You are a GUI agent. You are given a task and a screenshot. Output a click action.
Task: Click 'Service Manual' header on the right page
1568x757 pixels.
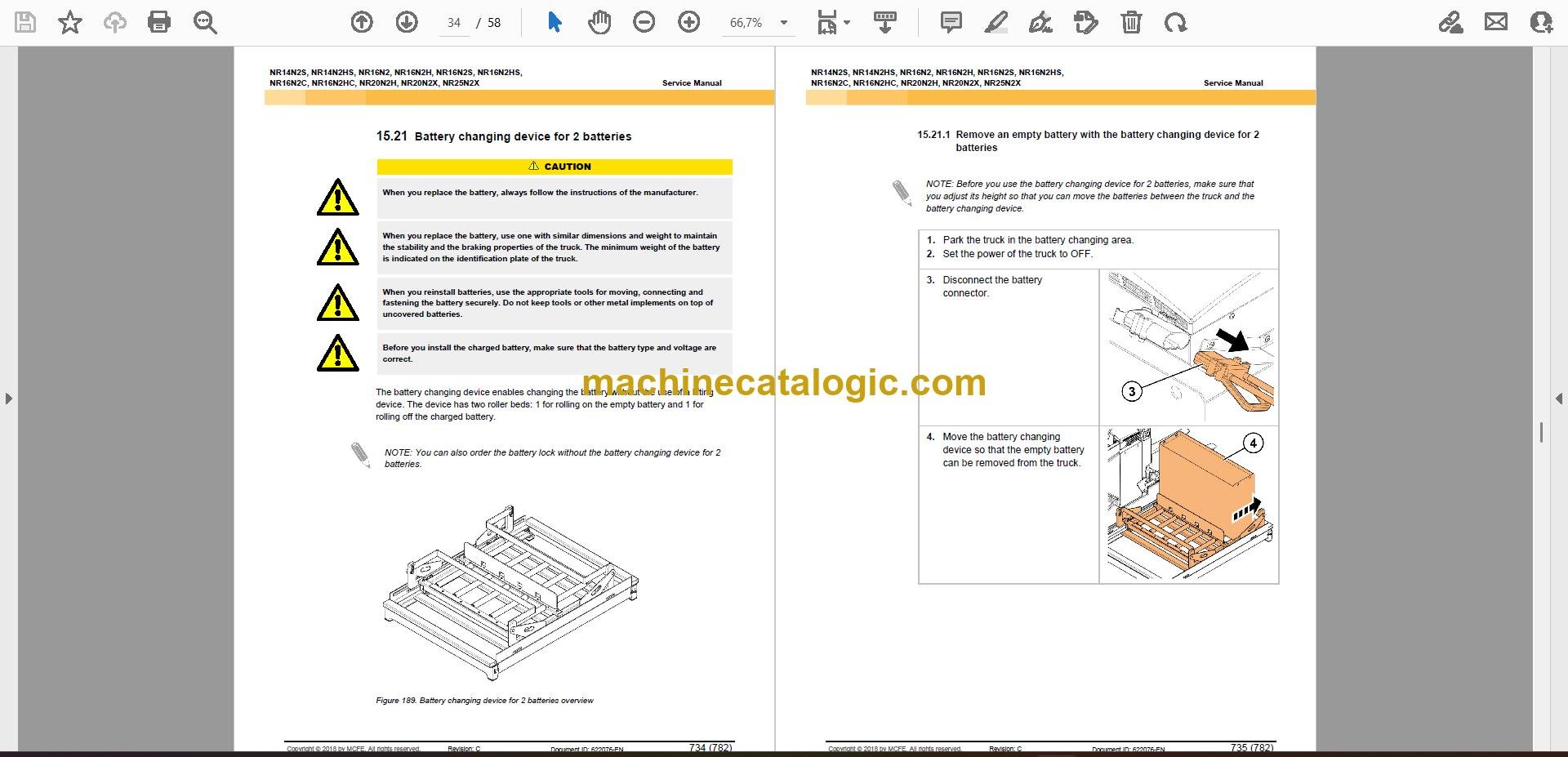(x=1233, y=83)
